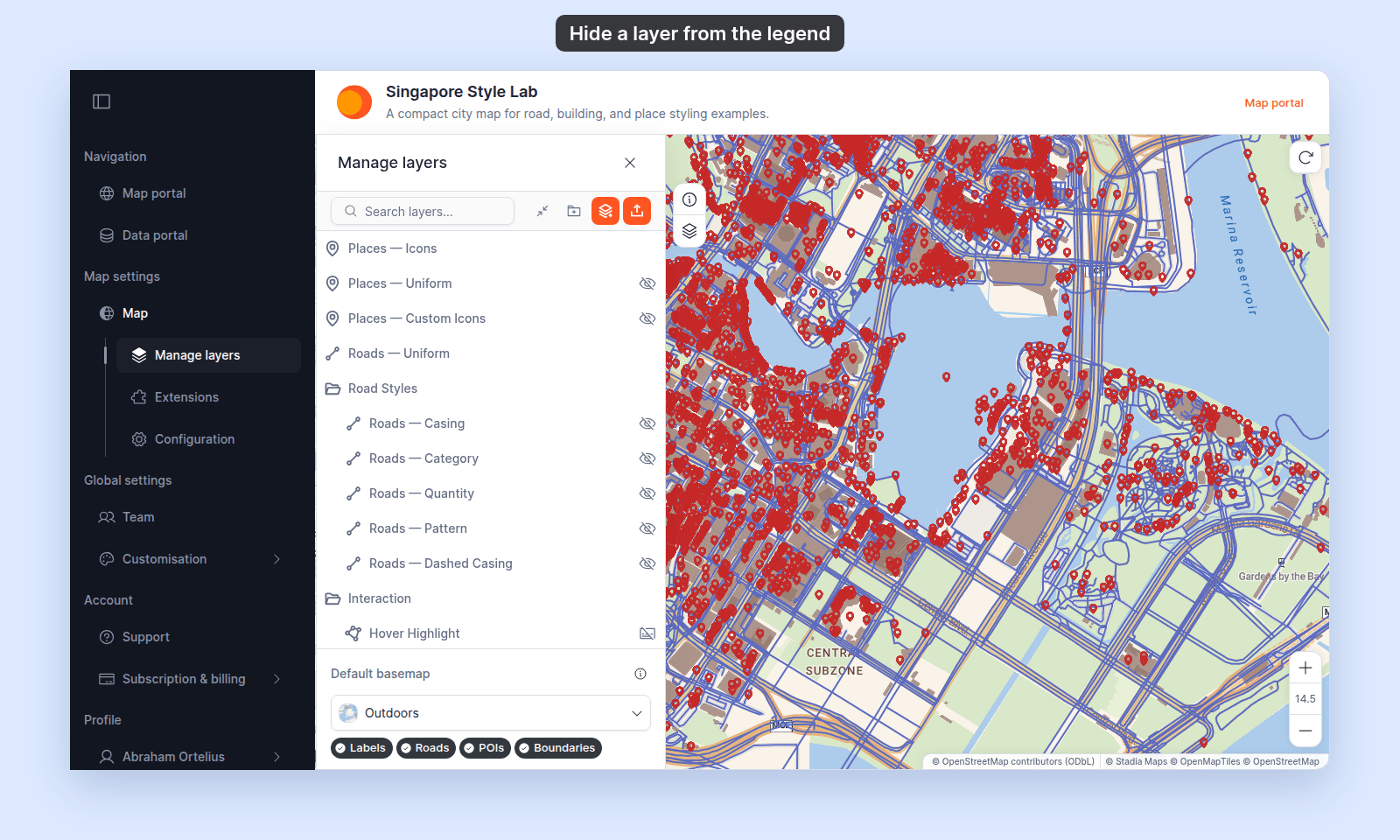Collapse the Interaction folder
Screen dimensions: 1400x840
click(x=332, y=598)
